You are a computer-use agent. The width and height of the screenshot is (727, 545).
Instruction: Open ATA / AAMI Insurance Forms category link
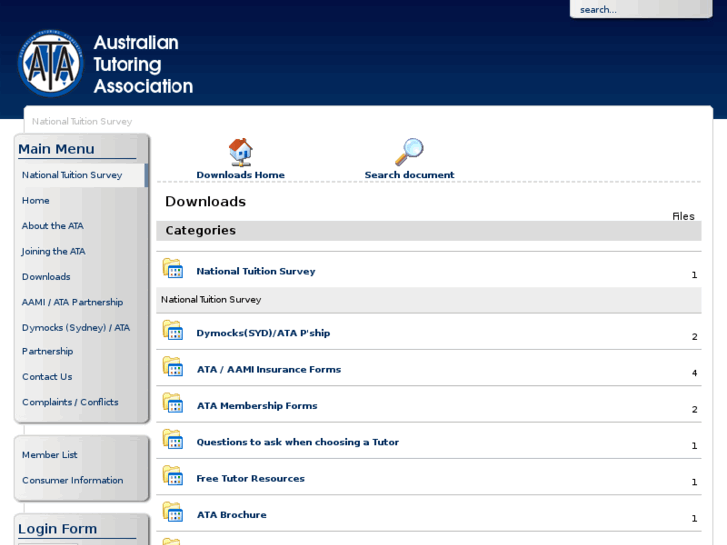click(268, 370)
